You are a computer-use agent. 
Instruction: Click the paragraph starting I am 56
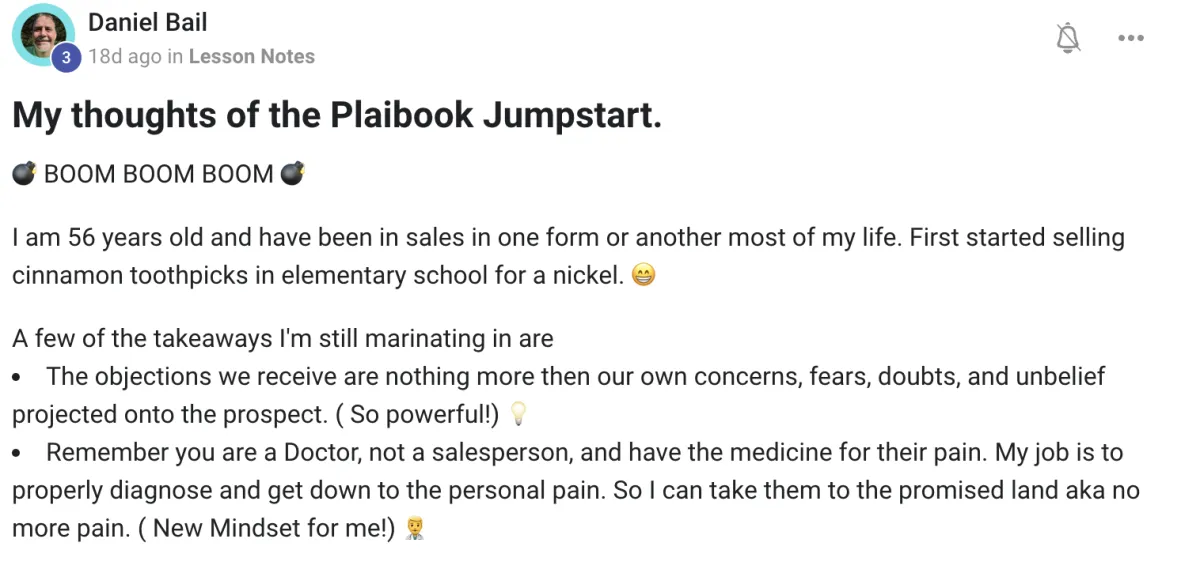[x=568, y=256]
